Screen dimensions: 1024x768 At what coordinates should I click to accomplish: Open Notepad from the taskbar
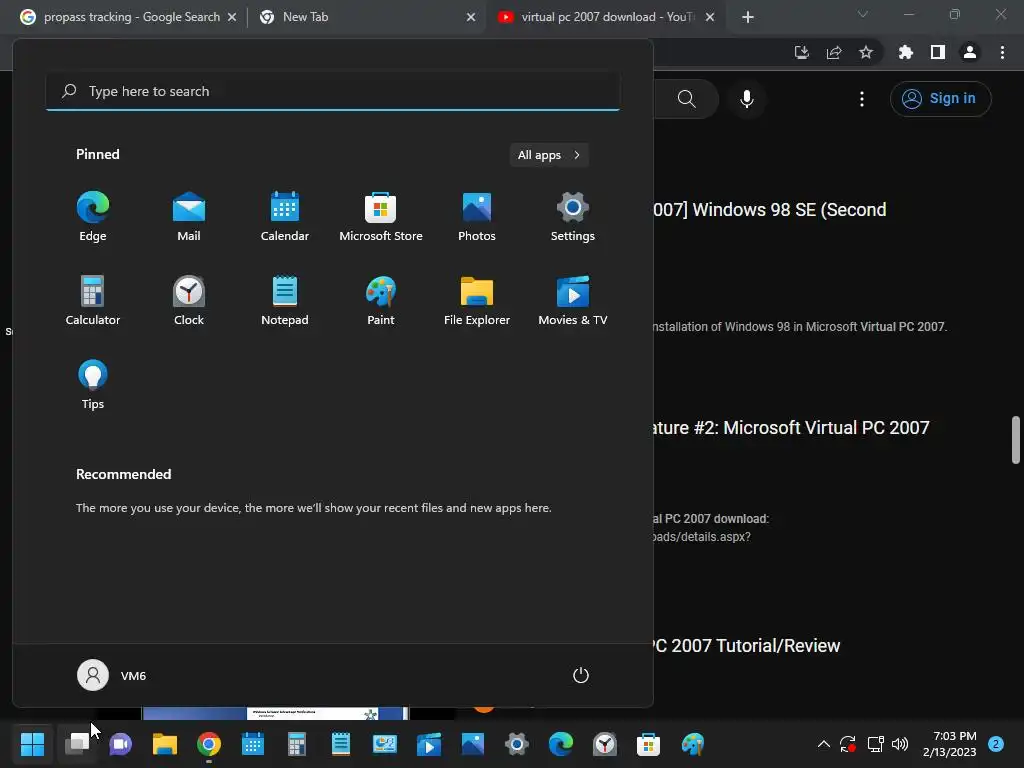(x=341, y=744)
